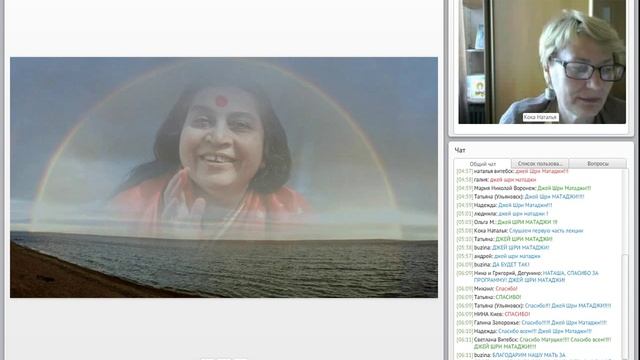Switch to the Общий чат tab
640x360 pixels.
482,164
